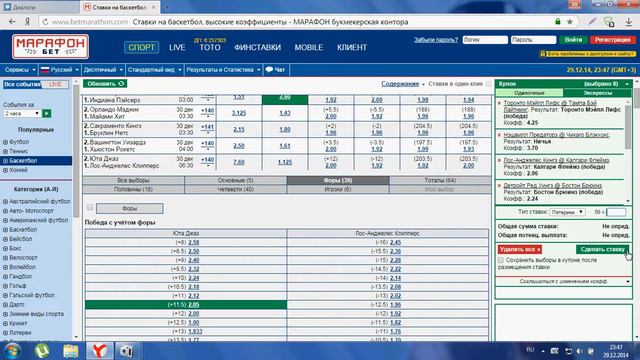Open browser downloads arrow icon
Viewport: 640px width, 360px height.
click(x=629, y=22)
